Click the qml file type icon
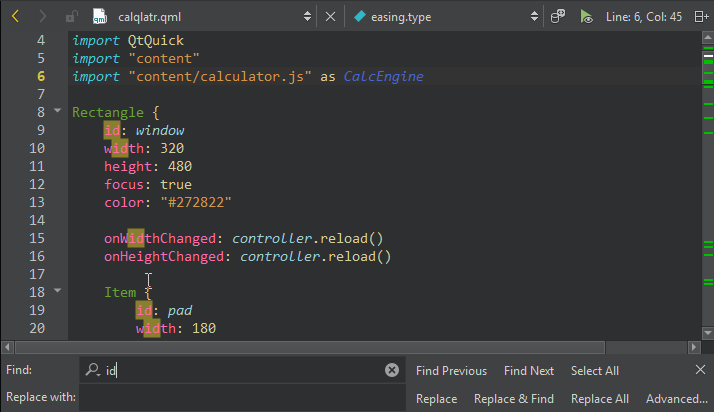 (99, 17)
